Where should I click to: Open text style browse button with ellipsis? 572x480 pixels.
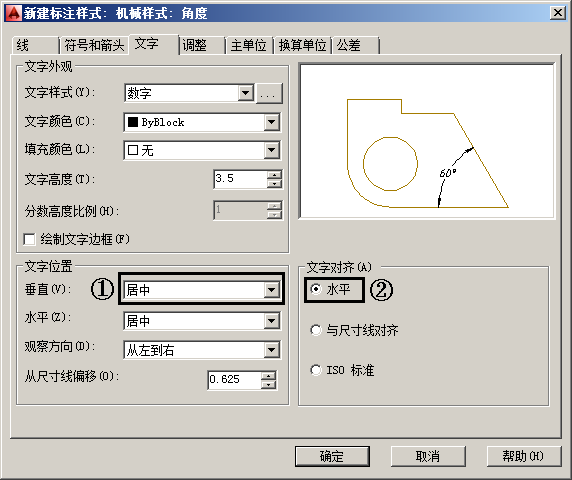pos(269,93)
